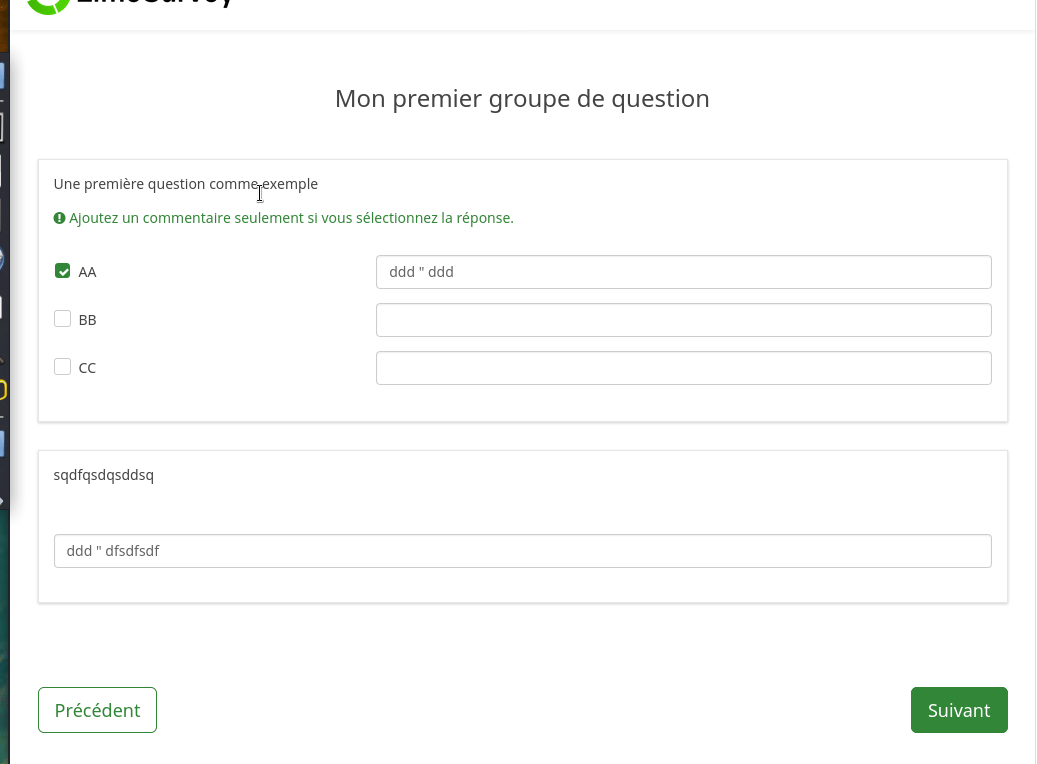Viewport: 1037px width, 764px height.
Task: Click the 'Une première question comme exemple' text
Action: 185,184
